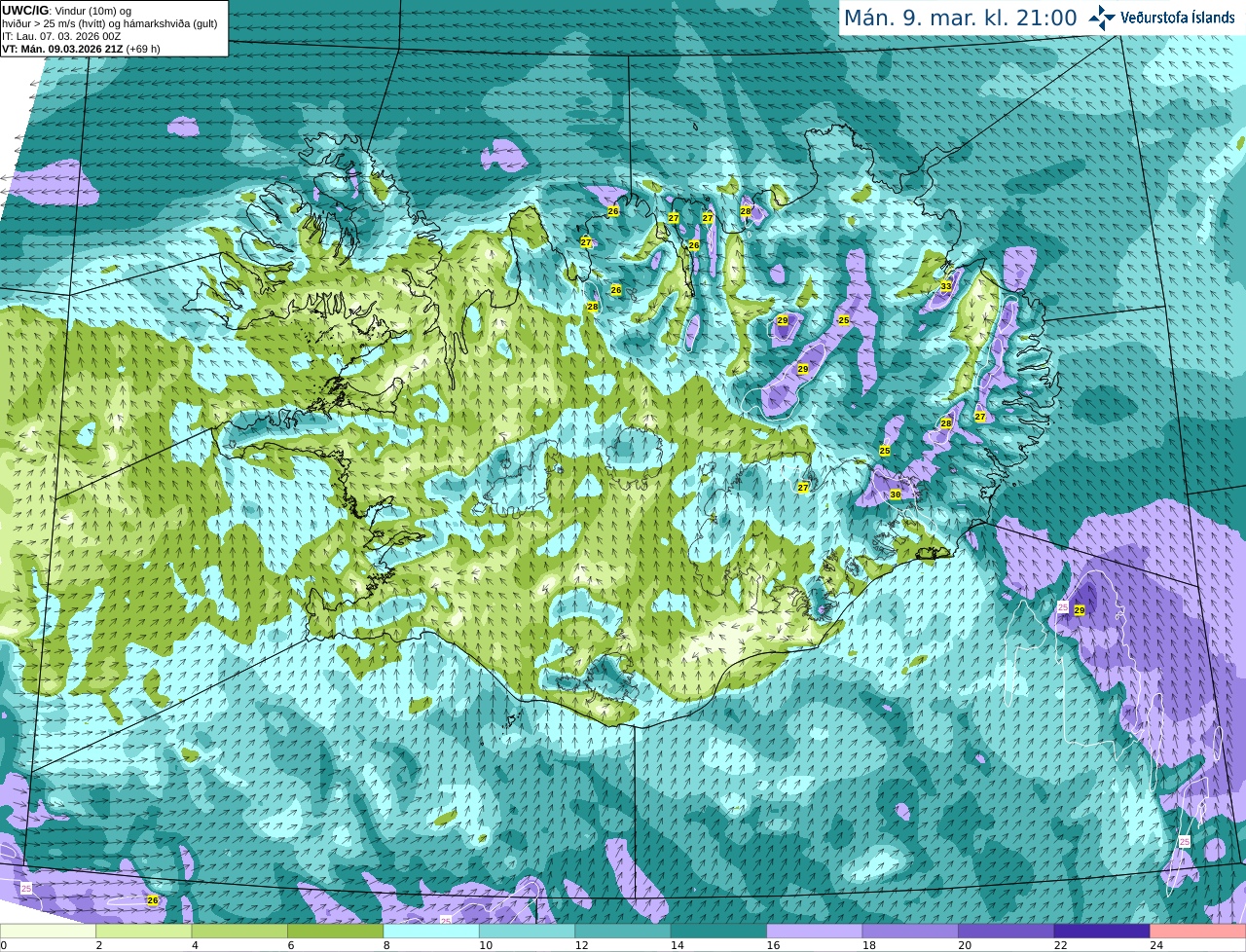Pick the 18–20 m/s purple legend swatch

point(910,931)
